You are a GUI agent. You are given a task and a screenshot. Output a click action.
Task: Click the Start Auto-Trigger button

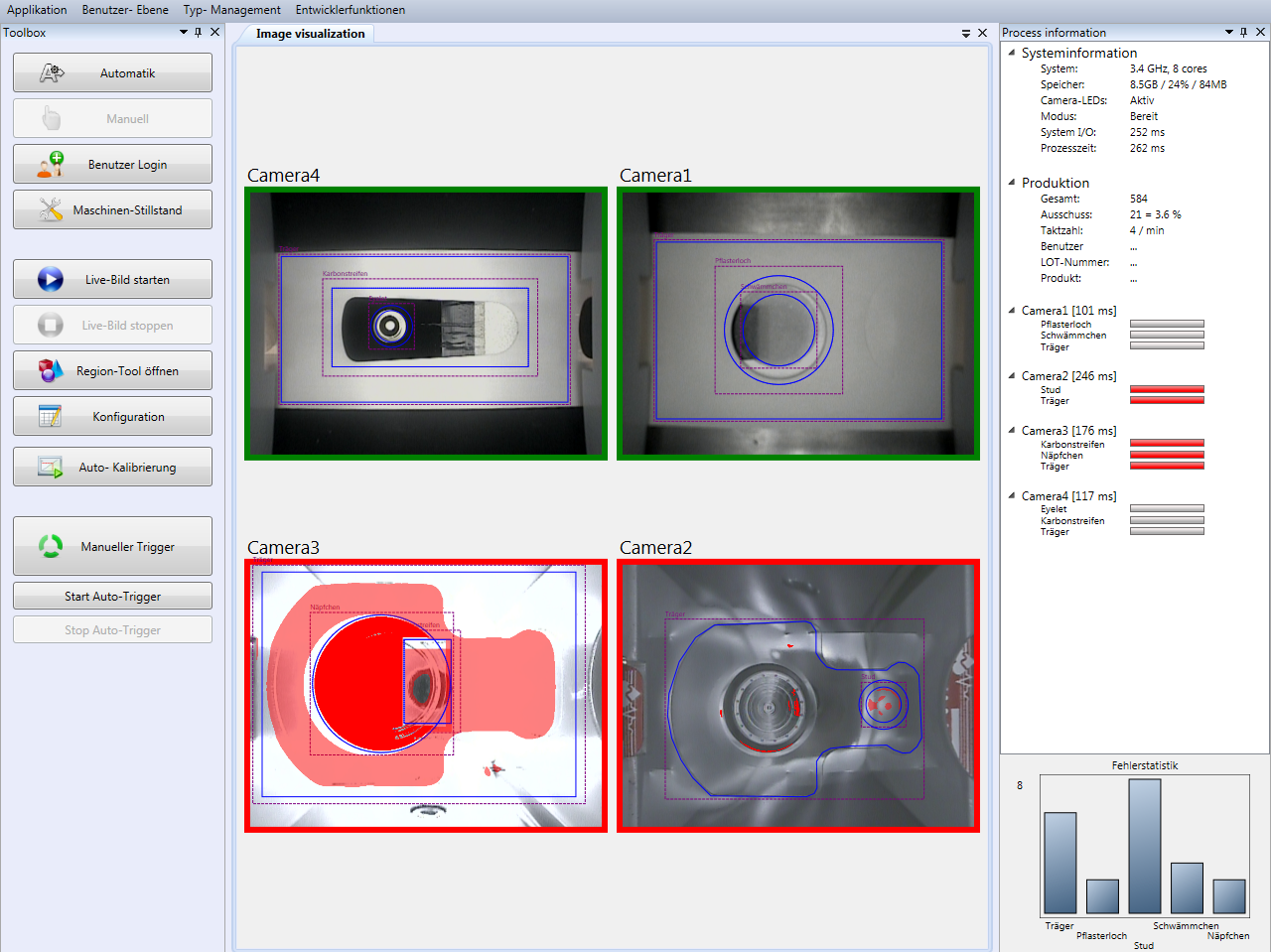pos(112,596)
